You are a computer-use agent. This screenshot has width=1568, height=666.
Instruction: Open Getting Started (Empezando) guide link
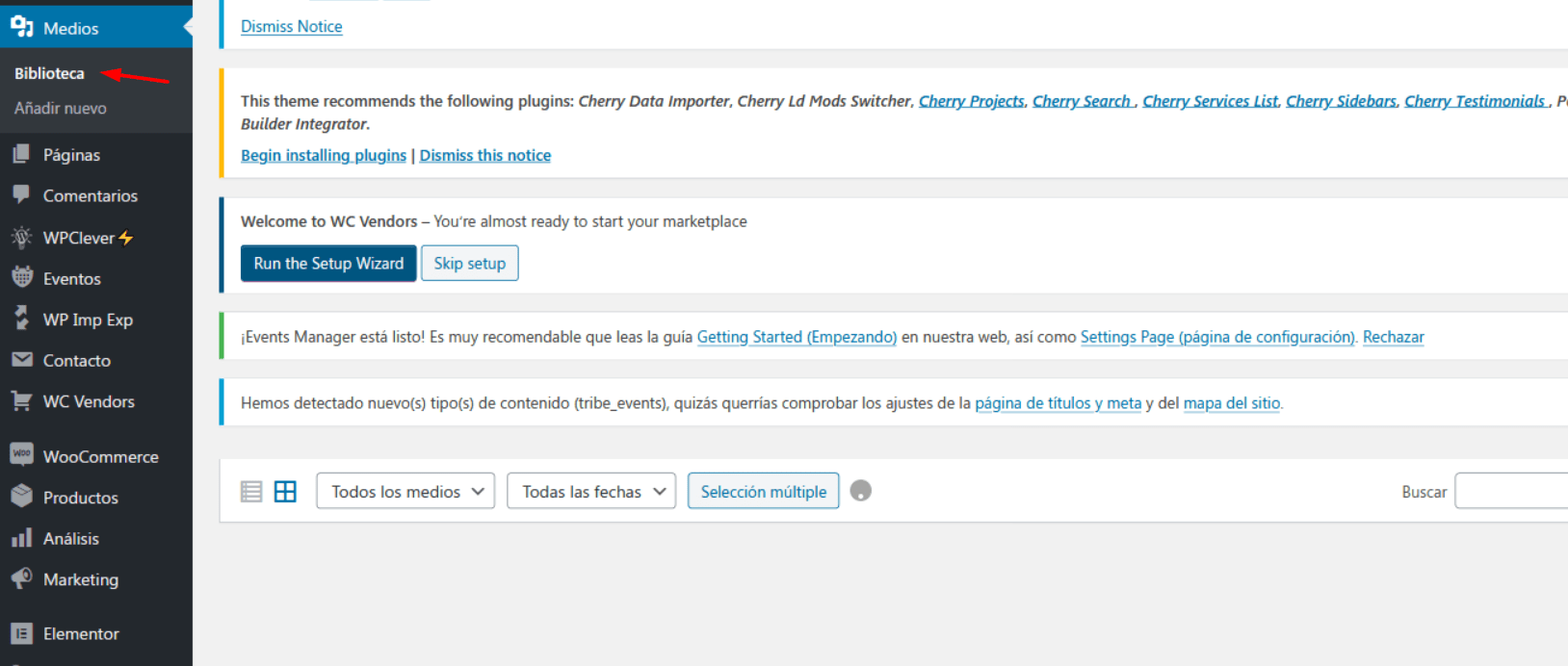pyautogui.click(x=797, y=337)
